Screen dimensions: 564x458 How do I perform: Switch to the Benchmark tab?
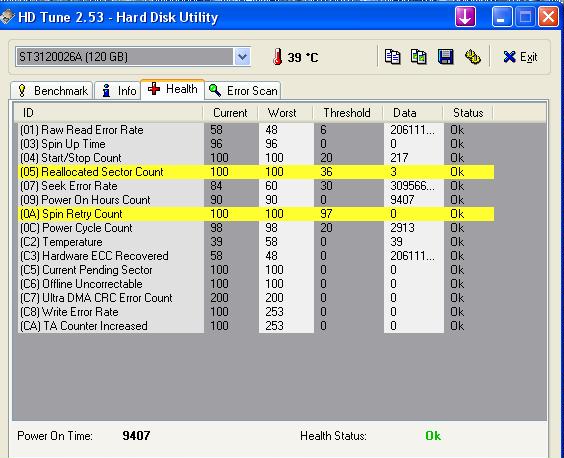52,91
